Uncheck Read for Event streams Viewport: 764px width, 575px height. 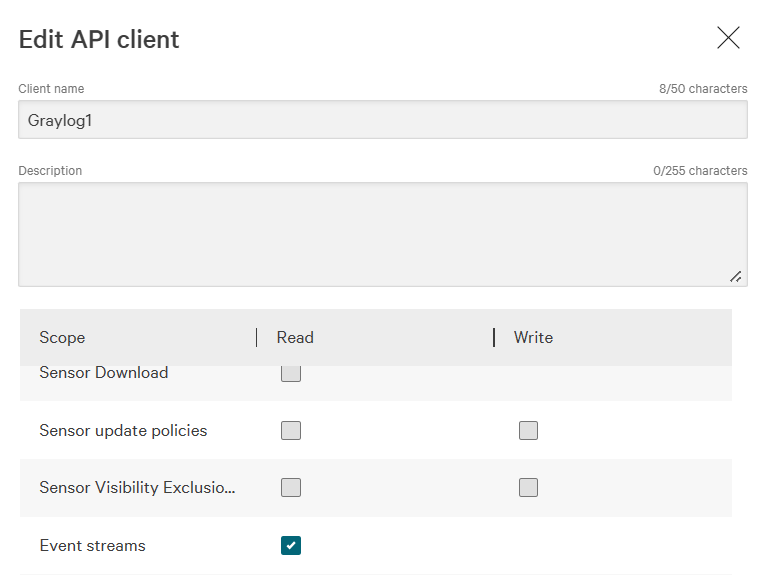291,545
